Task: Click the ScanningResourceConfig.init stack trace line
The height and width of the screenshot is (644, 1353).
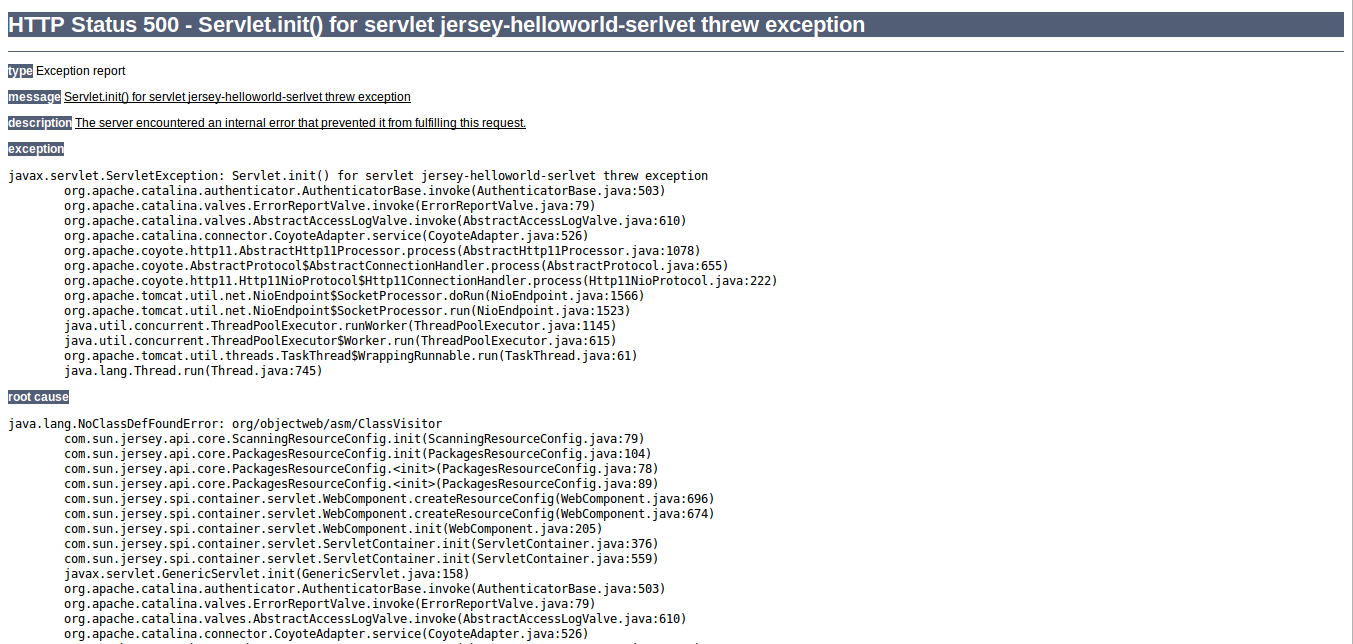Action: pyautogui.click(x=354, y=439)
